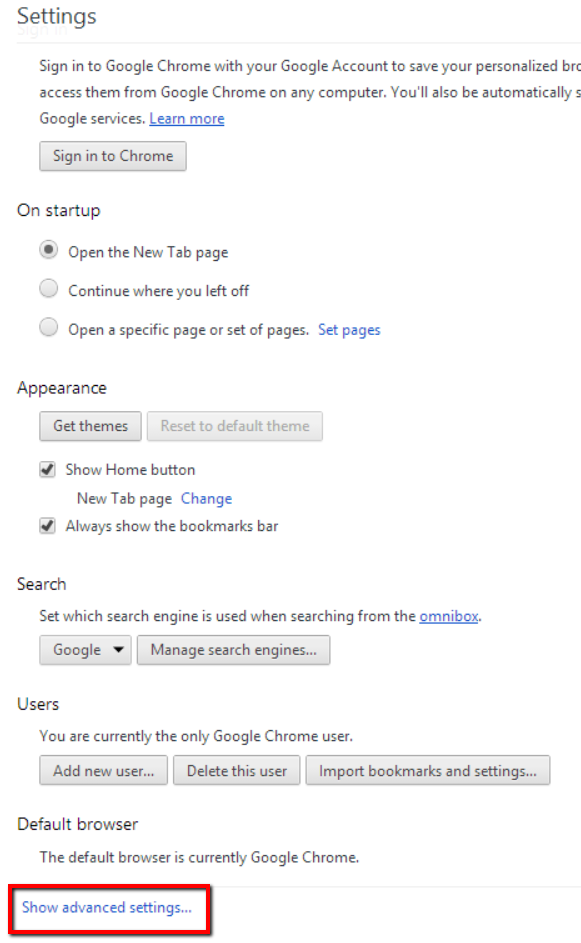Click the dropdown arrow next to Google

[x=118, y=650]
